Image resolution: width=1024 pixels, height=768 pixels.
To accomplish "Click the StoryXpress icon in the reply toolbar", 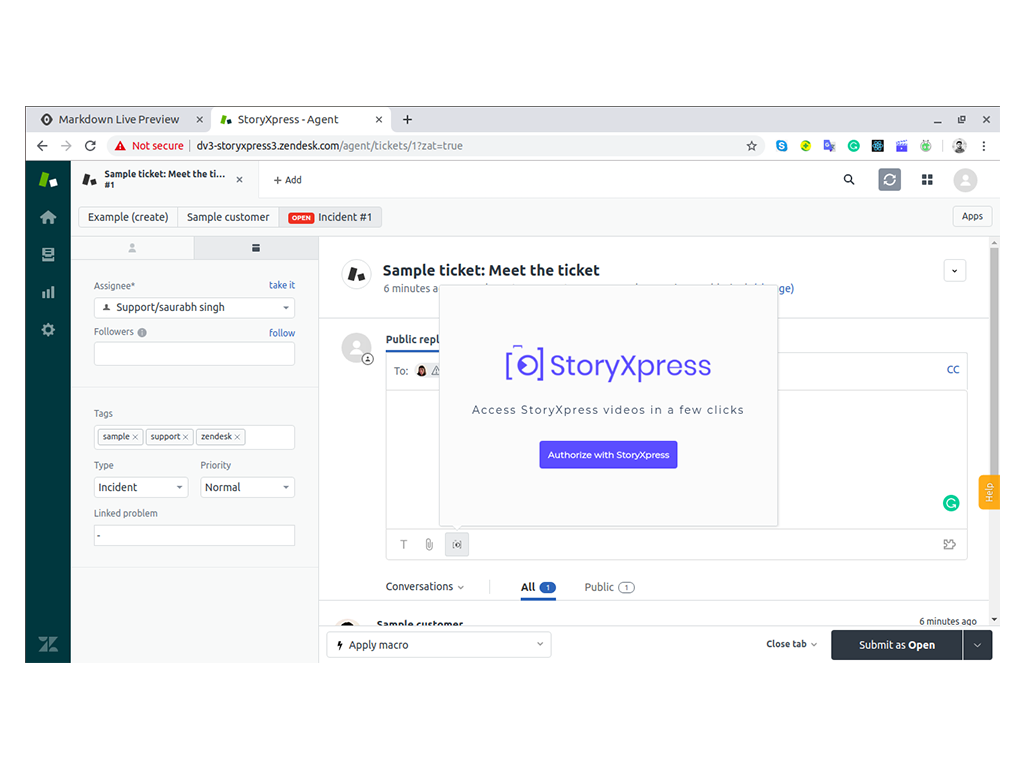I will pyautogui.click(x=456, y=545).
